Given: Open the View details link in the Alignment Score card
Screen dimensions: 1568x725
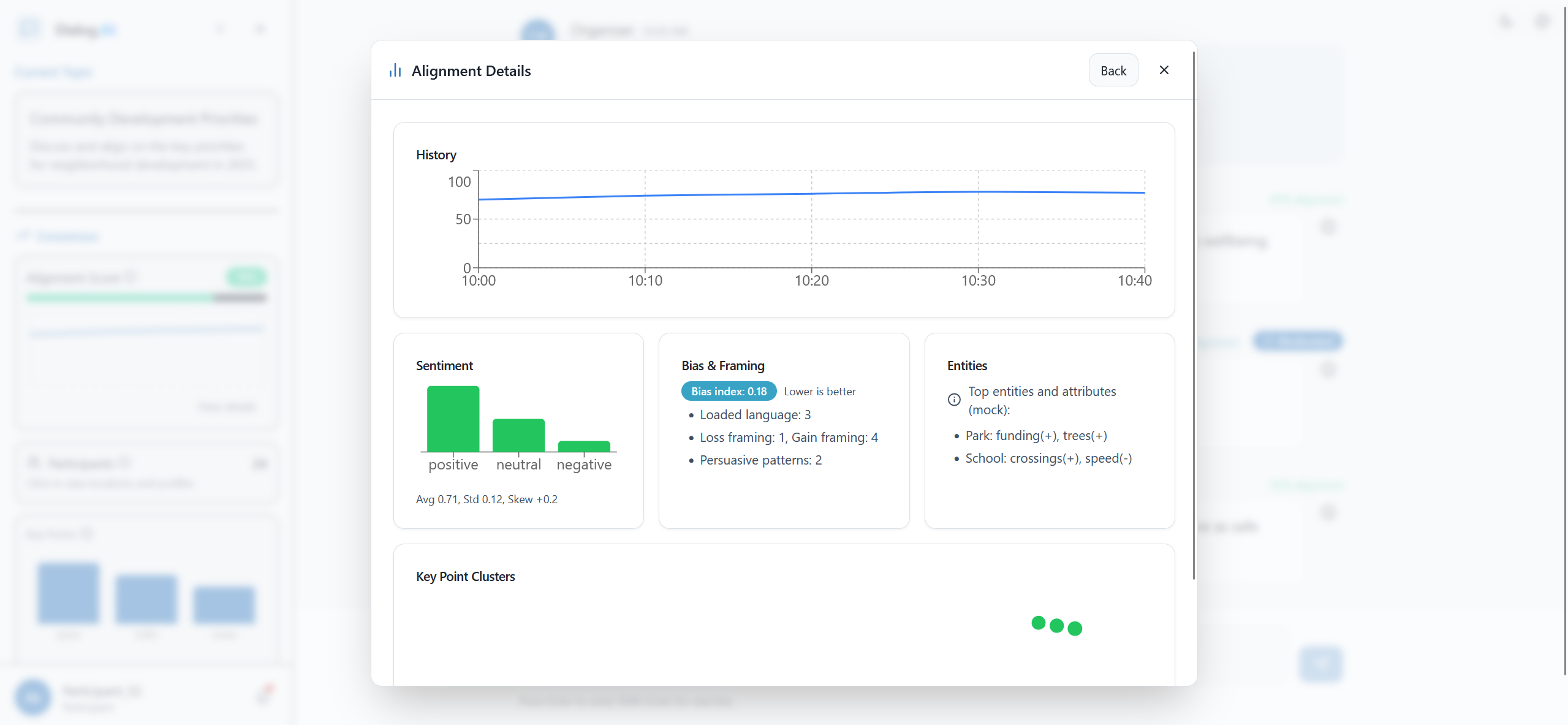Looking at the screenshot, I should tap(227, 406).
